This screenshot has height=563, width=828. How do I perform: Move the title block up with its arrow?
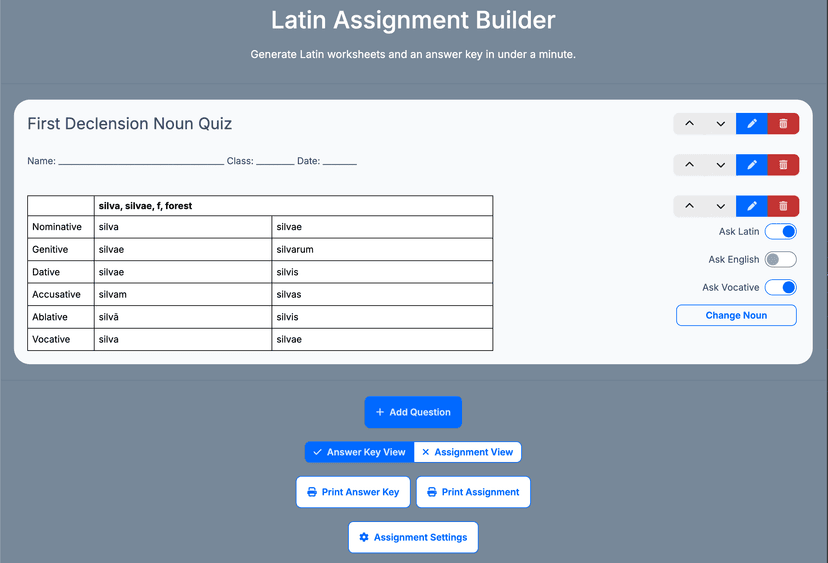point(689,124)
